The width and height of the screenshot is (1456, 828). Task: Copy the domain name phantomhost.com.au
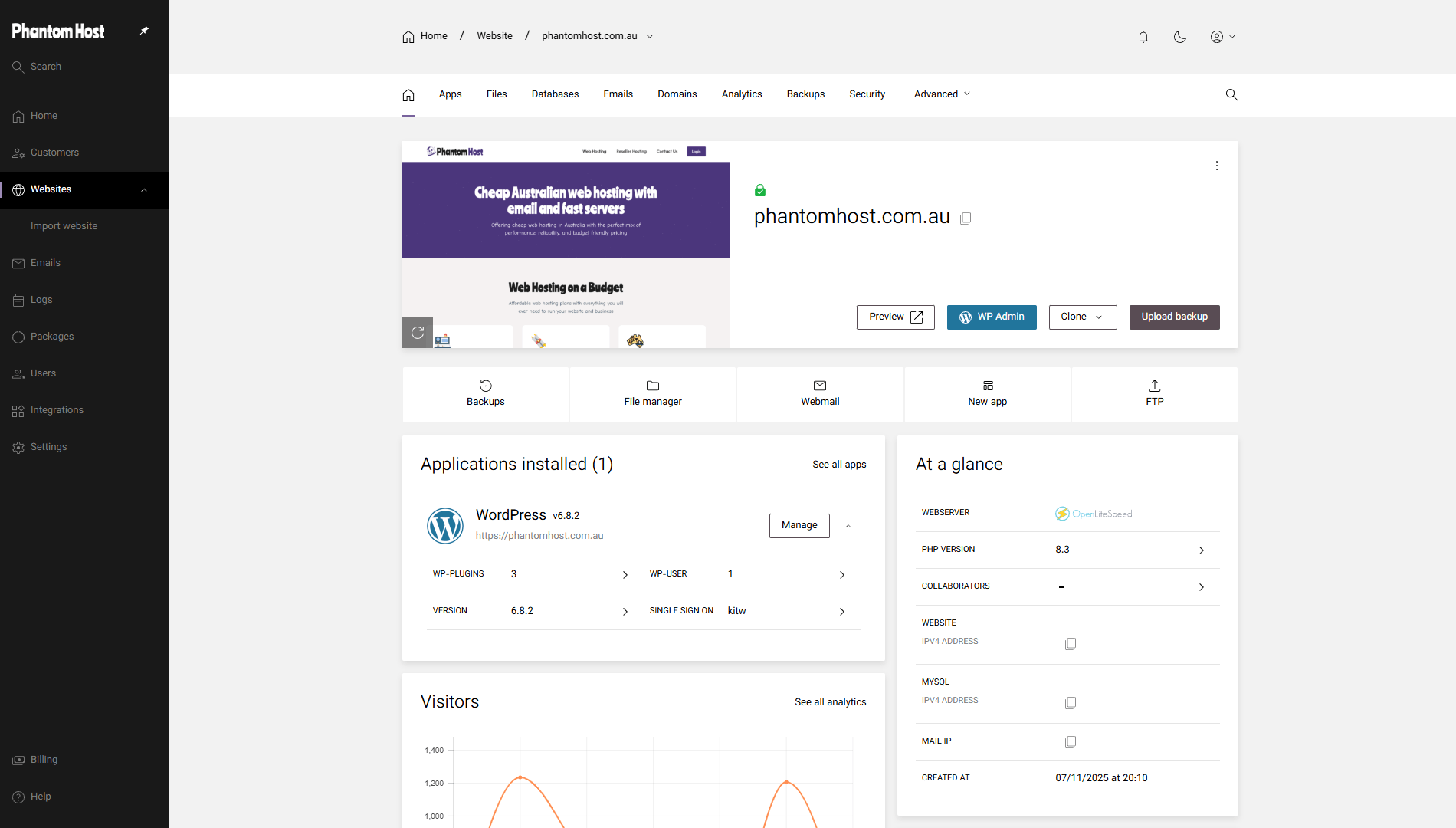tap(966, 218)
